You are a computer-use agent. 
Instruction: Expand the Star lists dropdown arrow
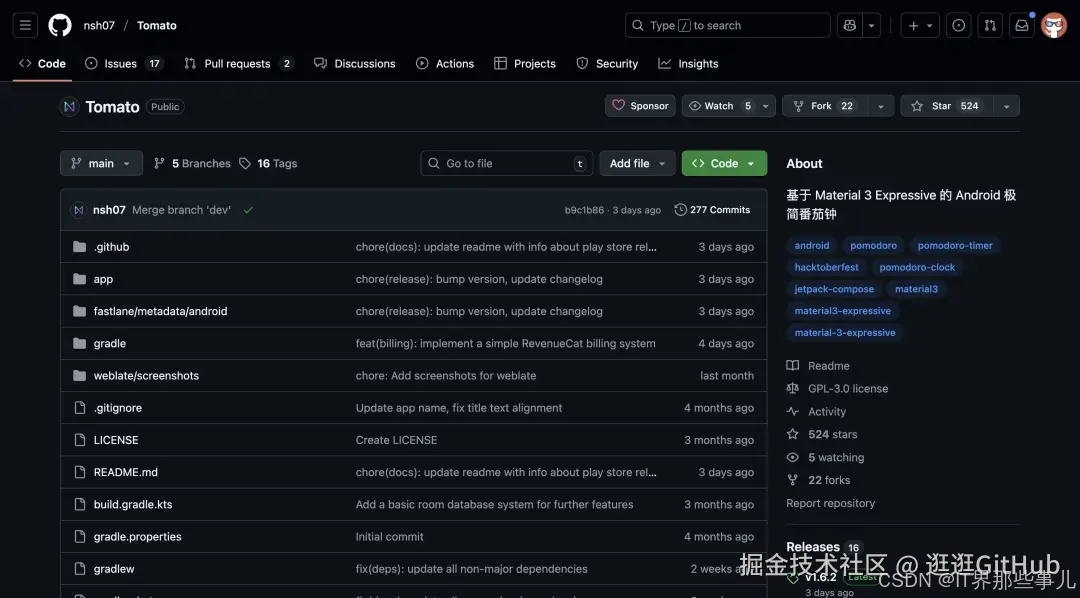coord(1006,106)
